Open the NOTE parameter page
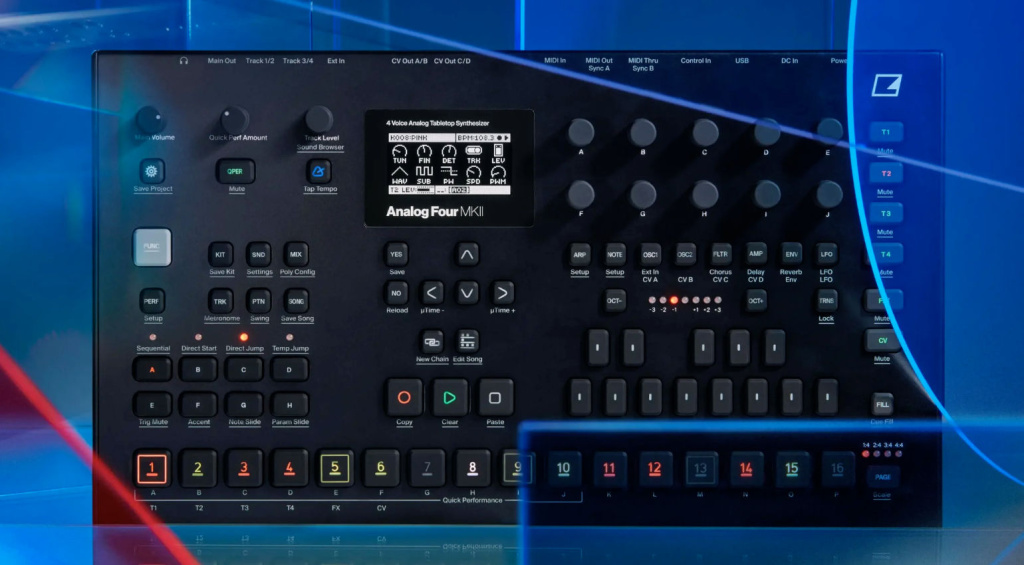 [615, 255]
